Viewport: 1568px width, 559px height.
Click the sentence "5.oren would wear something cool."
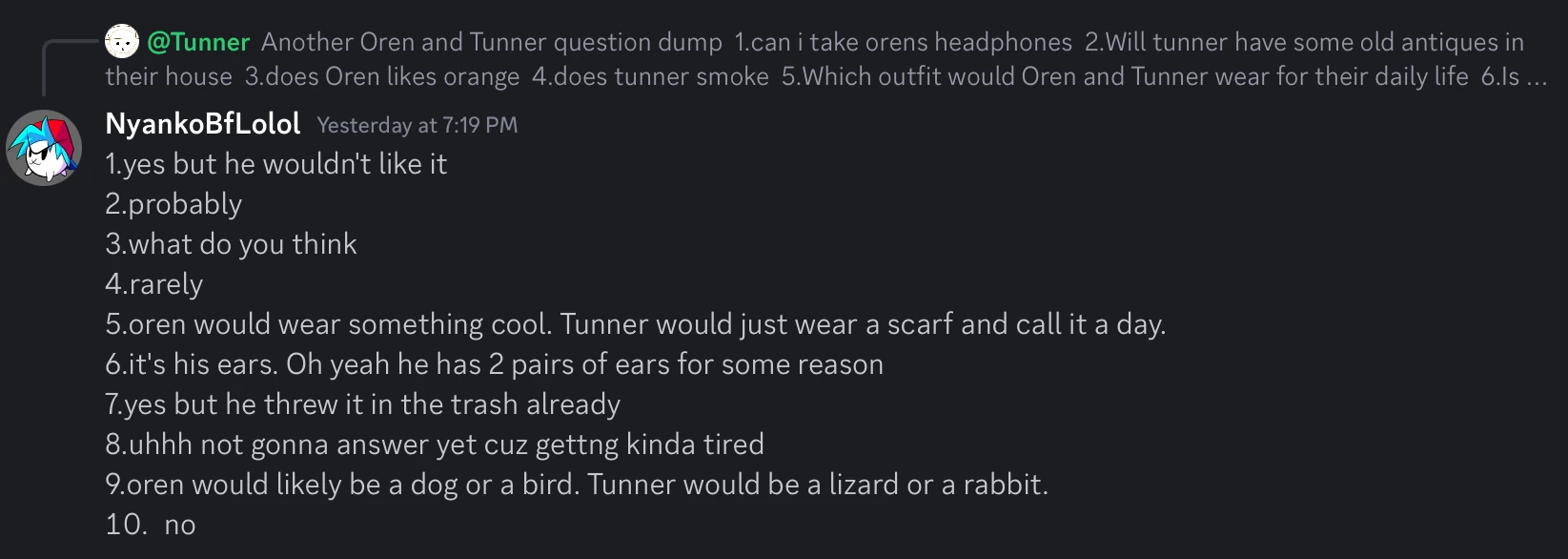click(328, 324)
